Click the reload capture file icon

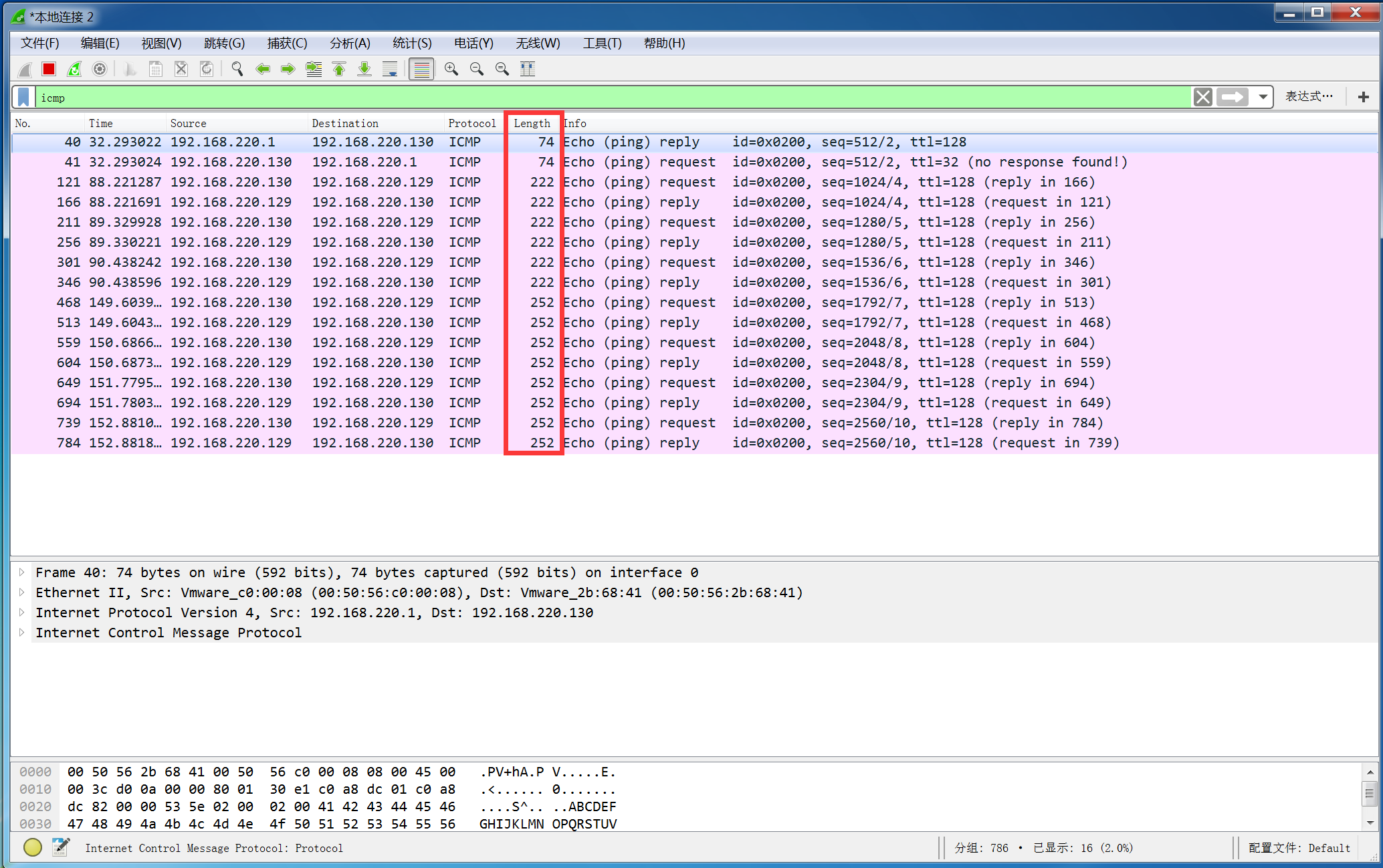click(207, 69)
